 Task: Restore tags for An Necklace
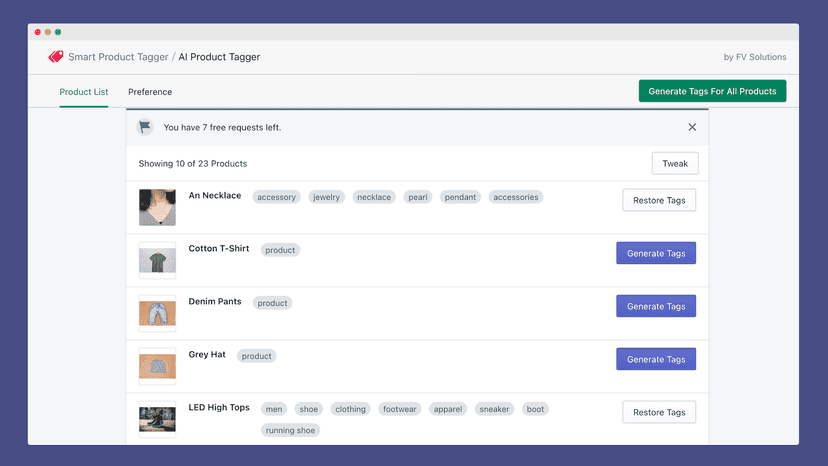(659, 200)
